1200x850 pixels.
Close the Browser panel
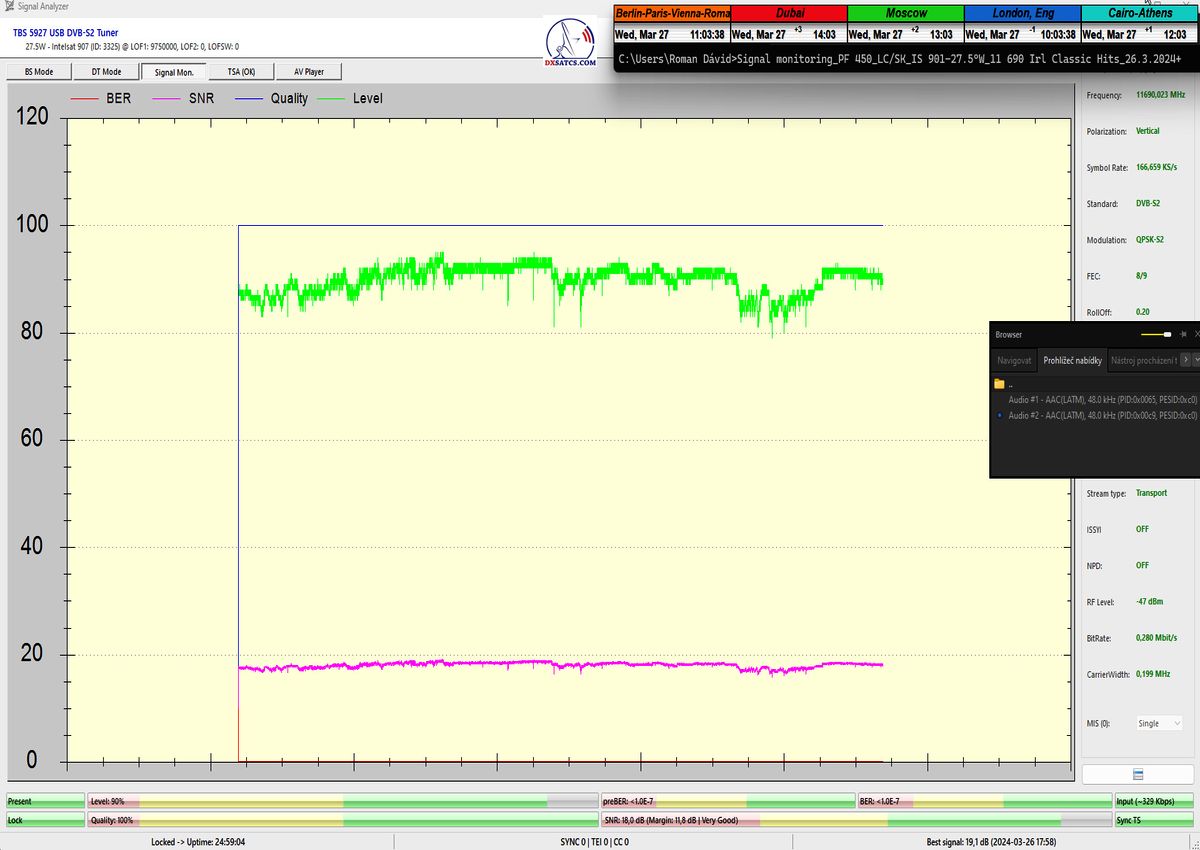(1197, 334)
